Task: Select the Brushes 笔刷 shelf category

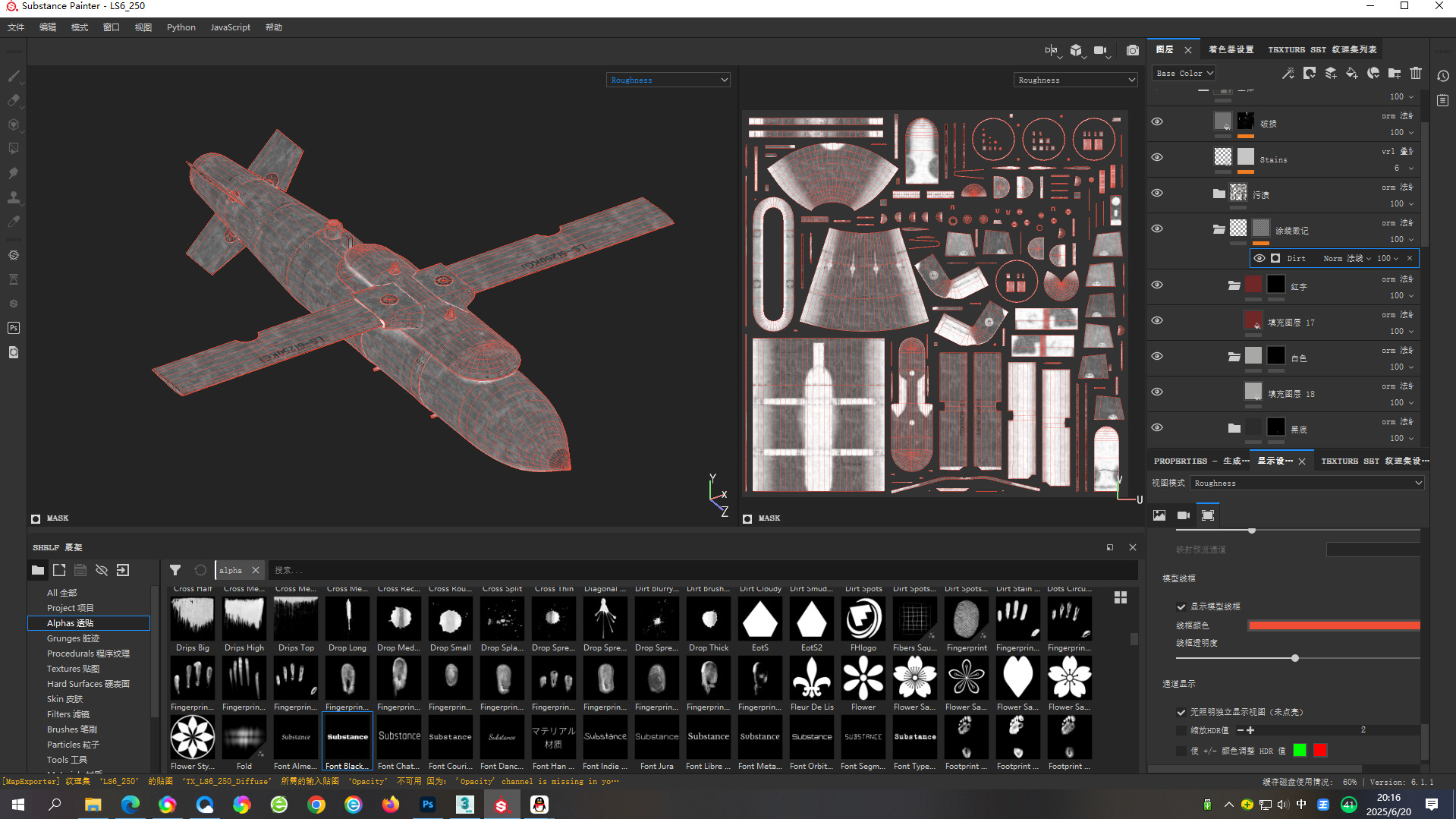Action: (x=72, y=729)
